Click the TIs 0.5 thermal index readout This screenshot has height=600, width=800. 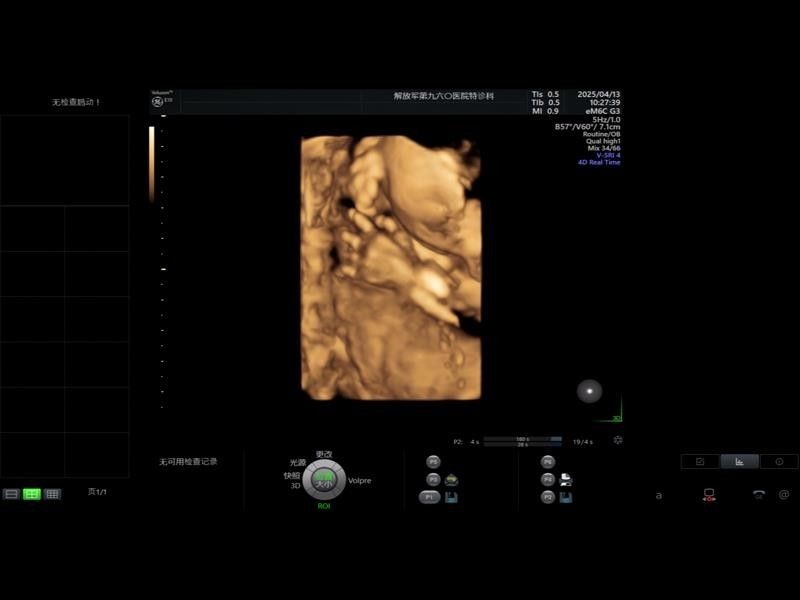point(545,94)
